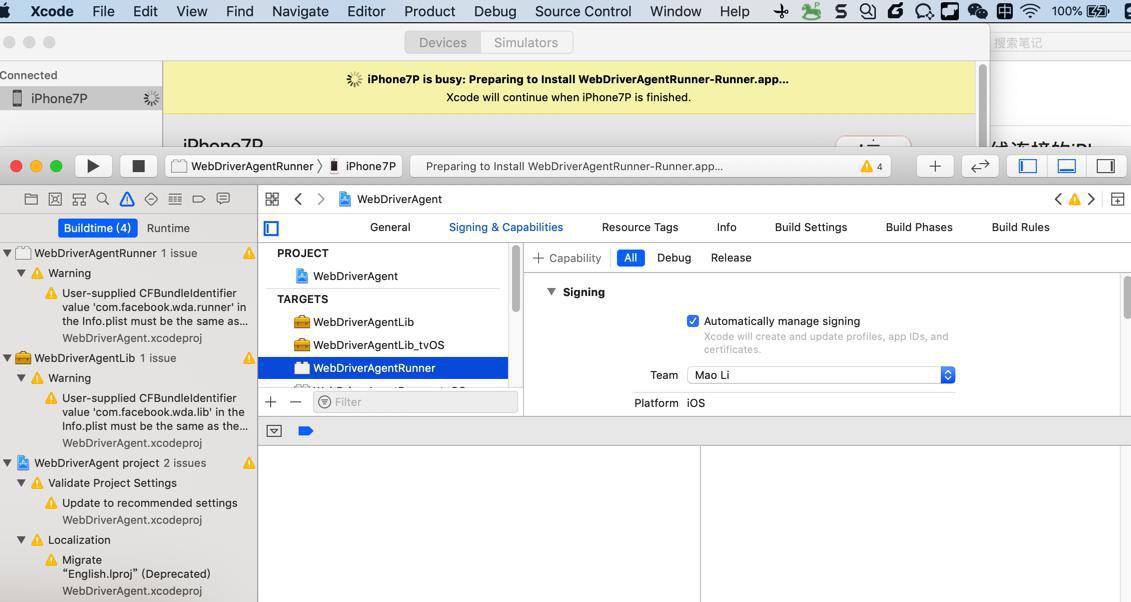Click the add target plus button
The width and height of the screenshot is (1131, 602).
[x=271, y=402]
